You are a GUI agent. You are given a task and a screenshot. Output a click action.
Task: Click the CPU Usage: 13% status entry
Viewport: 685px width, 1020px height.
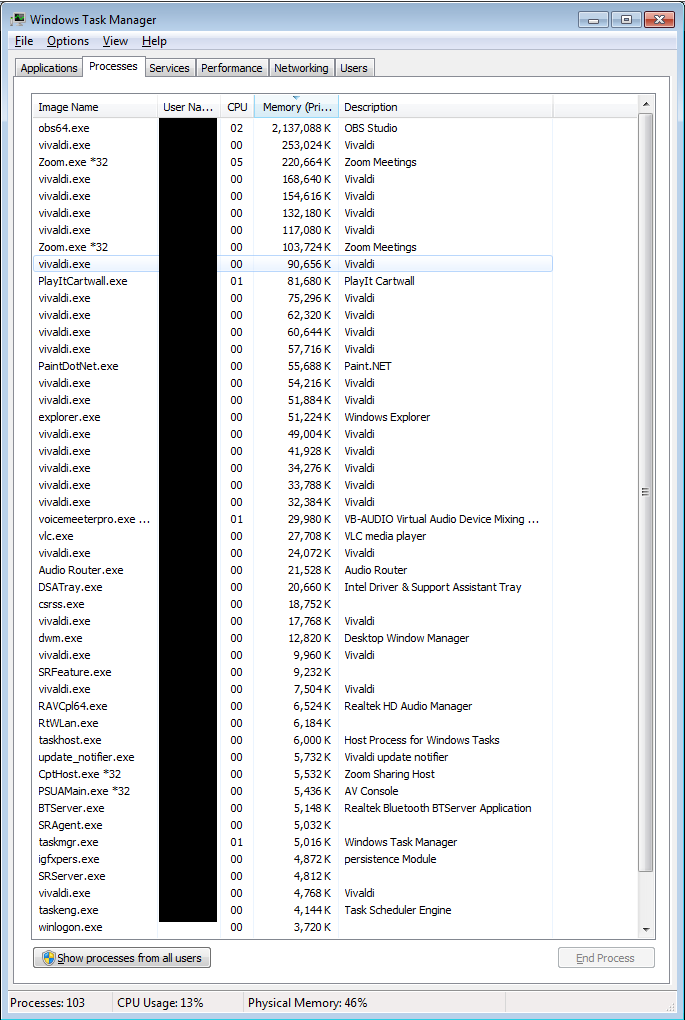coord(160,1002)
